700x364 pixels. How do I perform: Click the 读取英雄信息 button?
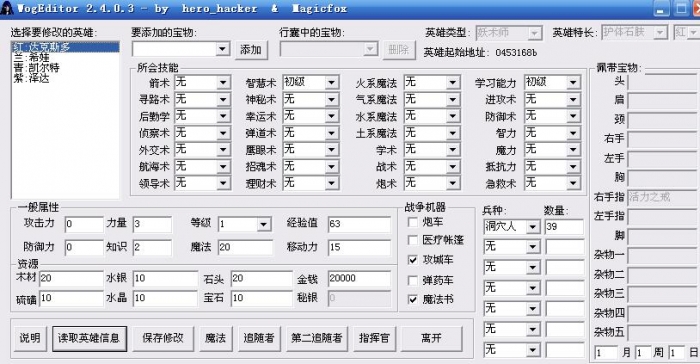point(89,338)
